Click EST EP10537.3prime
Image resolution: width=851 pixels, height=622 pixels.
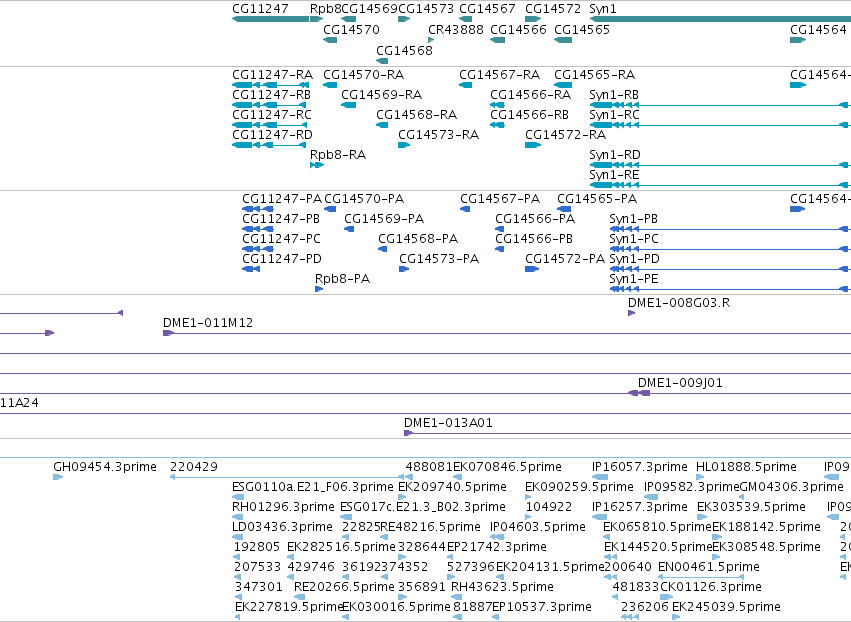point(542,607)
